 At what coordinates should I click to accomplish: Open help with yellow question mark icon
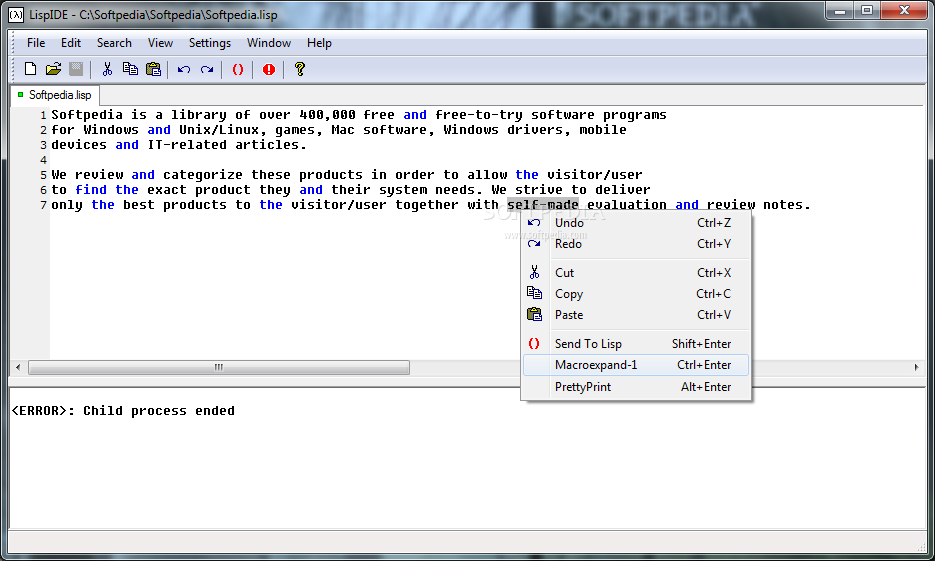point(299,69)
